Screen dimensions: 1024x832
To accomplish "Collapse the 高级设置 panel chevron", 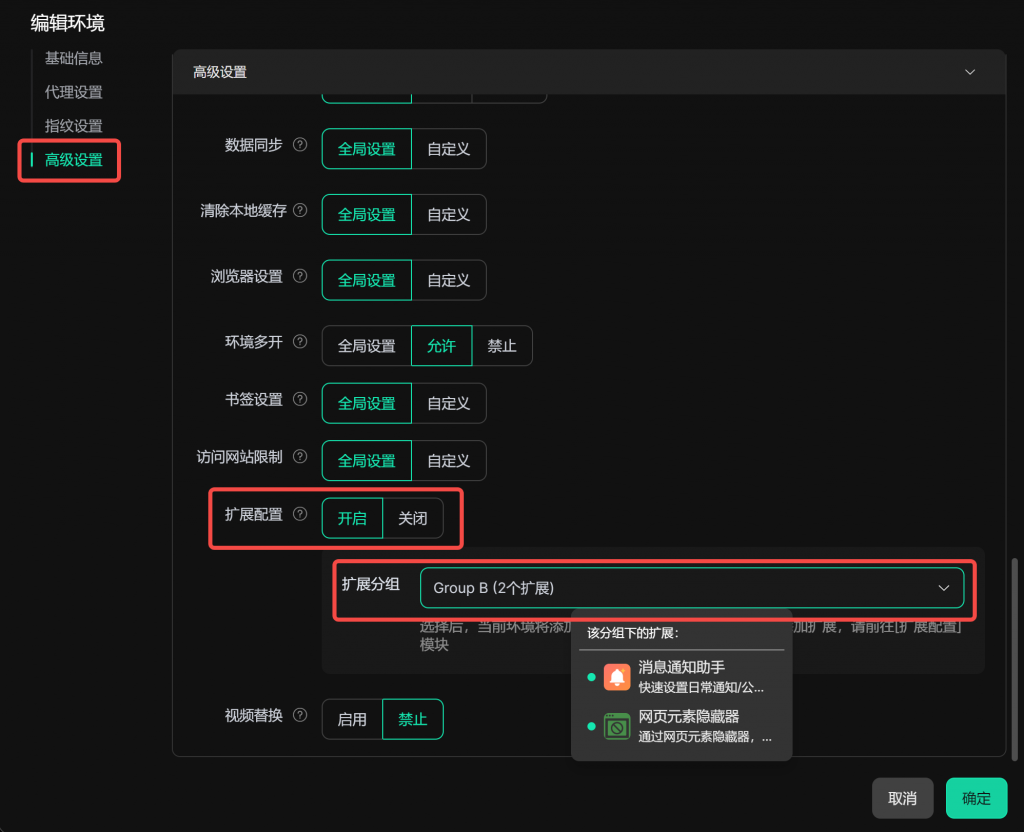I will (968, 72).
